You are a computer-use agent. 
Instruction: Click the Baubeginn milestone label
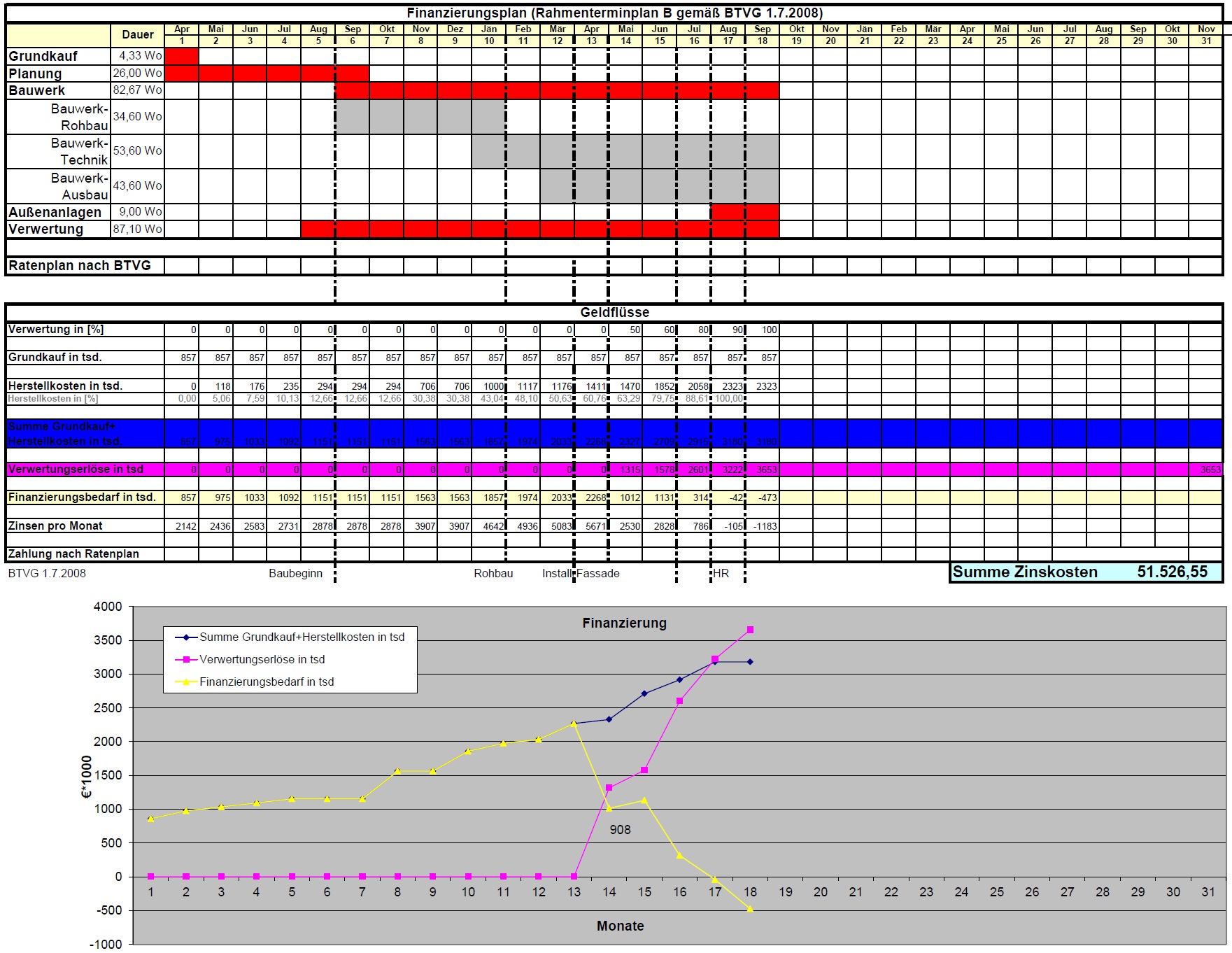point(296,574)
